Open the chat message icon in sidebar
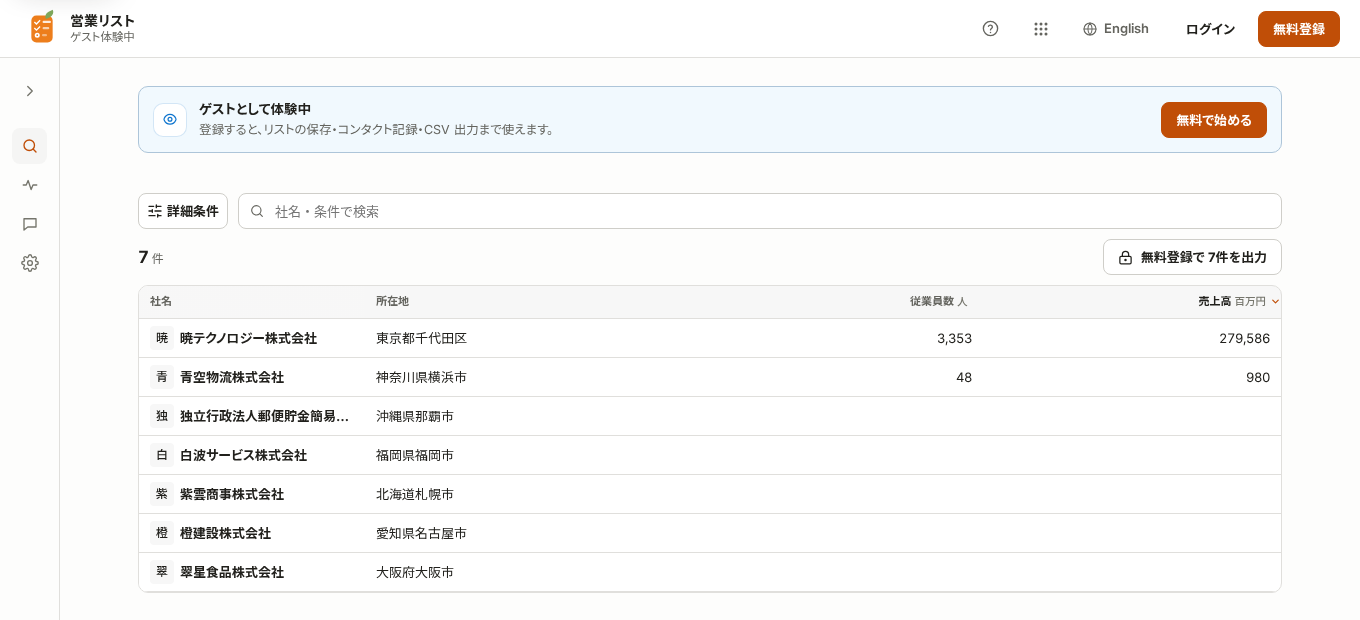1360x620 pixels. pyautogui.click(x=30, y=224)
